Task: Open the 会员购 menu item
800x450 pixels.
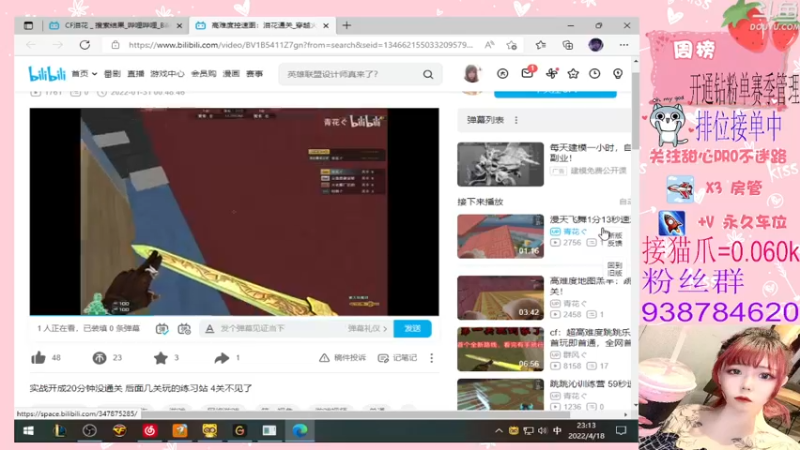Action: 204,74
